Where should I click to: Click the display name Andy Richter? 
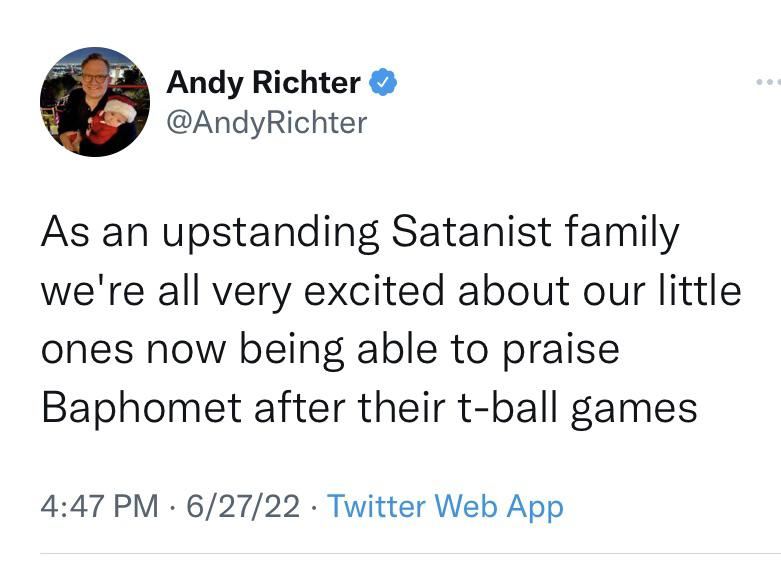[x=263, y=83]
